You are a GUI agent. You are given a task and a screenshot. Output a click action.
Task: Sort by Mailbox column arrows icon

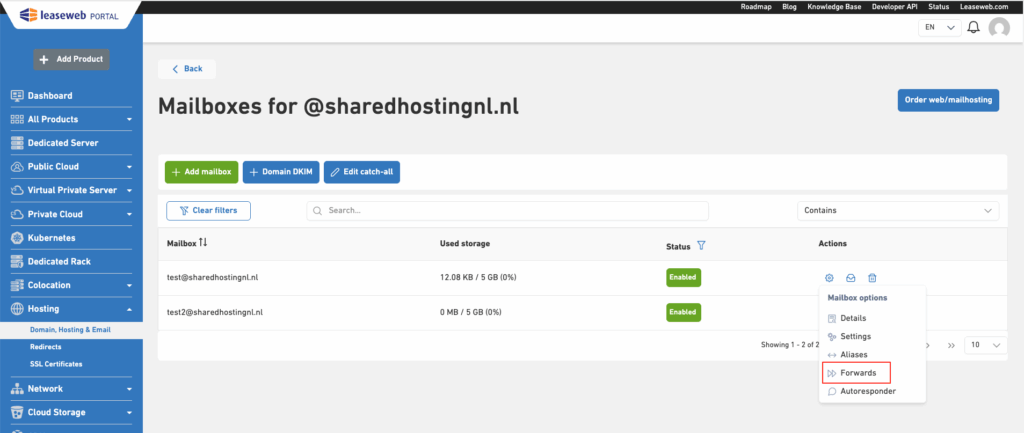pos(203,242)
